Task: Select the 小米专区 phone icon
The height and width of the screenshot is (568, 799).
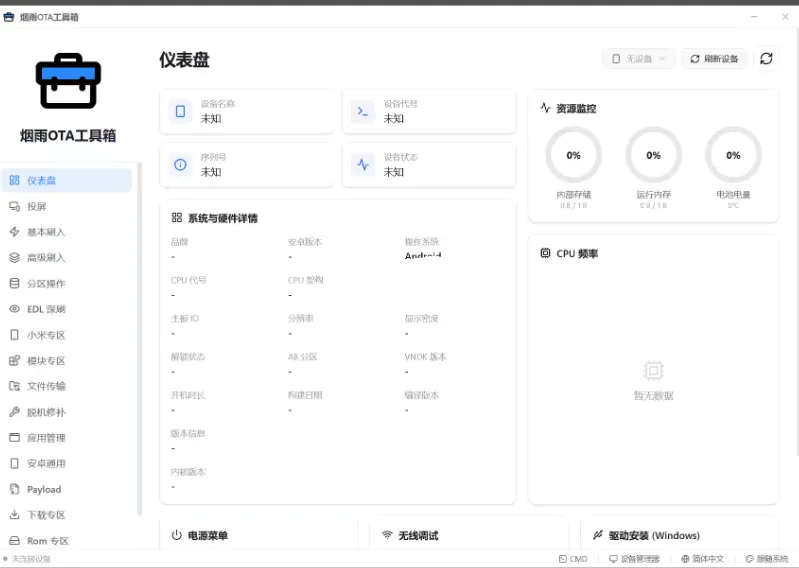Action: click(x=14, y=335)
